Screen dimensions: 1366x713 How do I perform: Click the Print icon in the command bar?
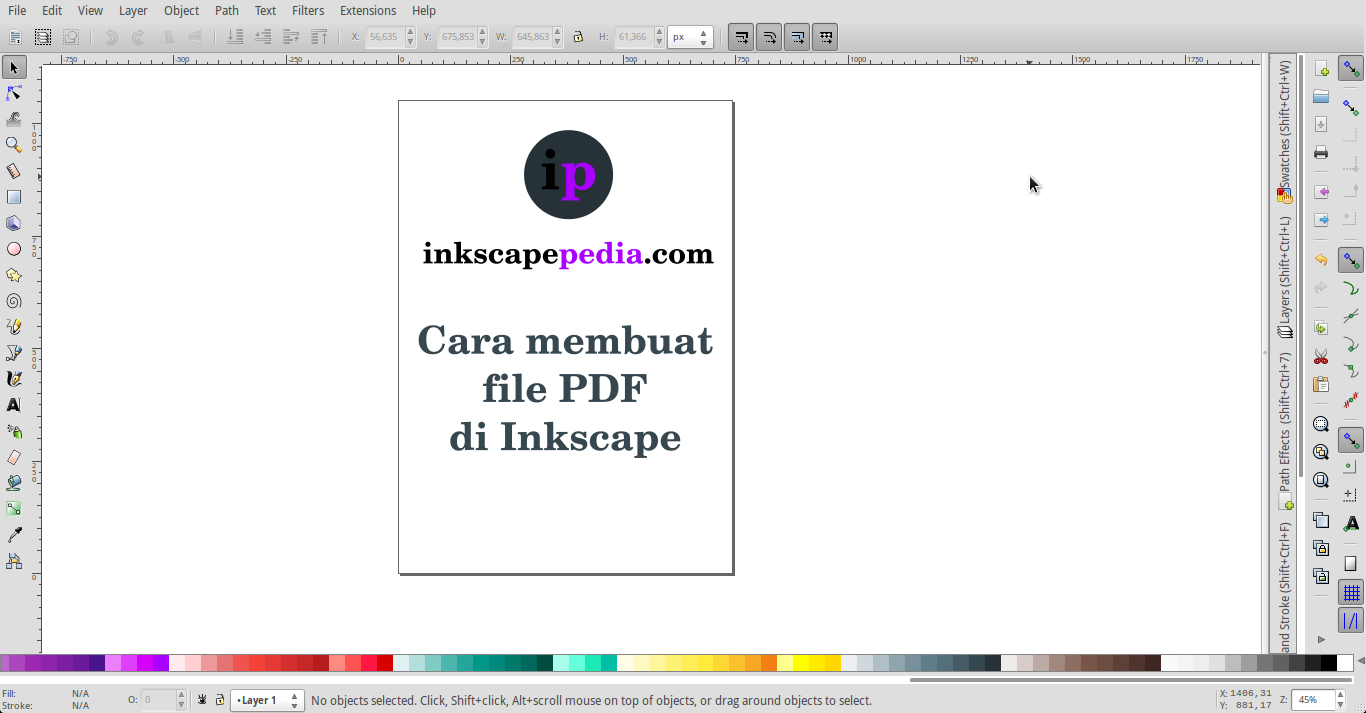tap(1320, 152)
